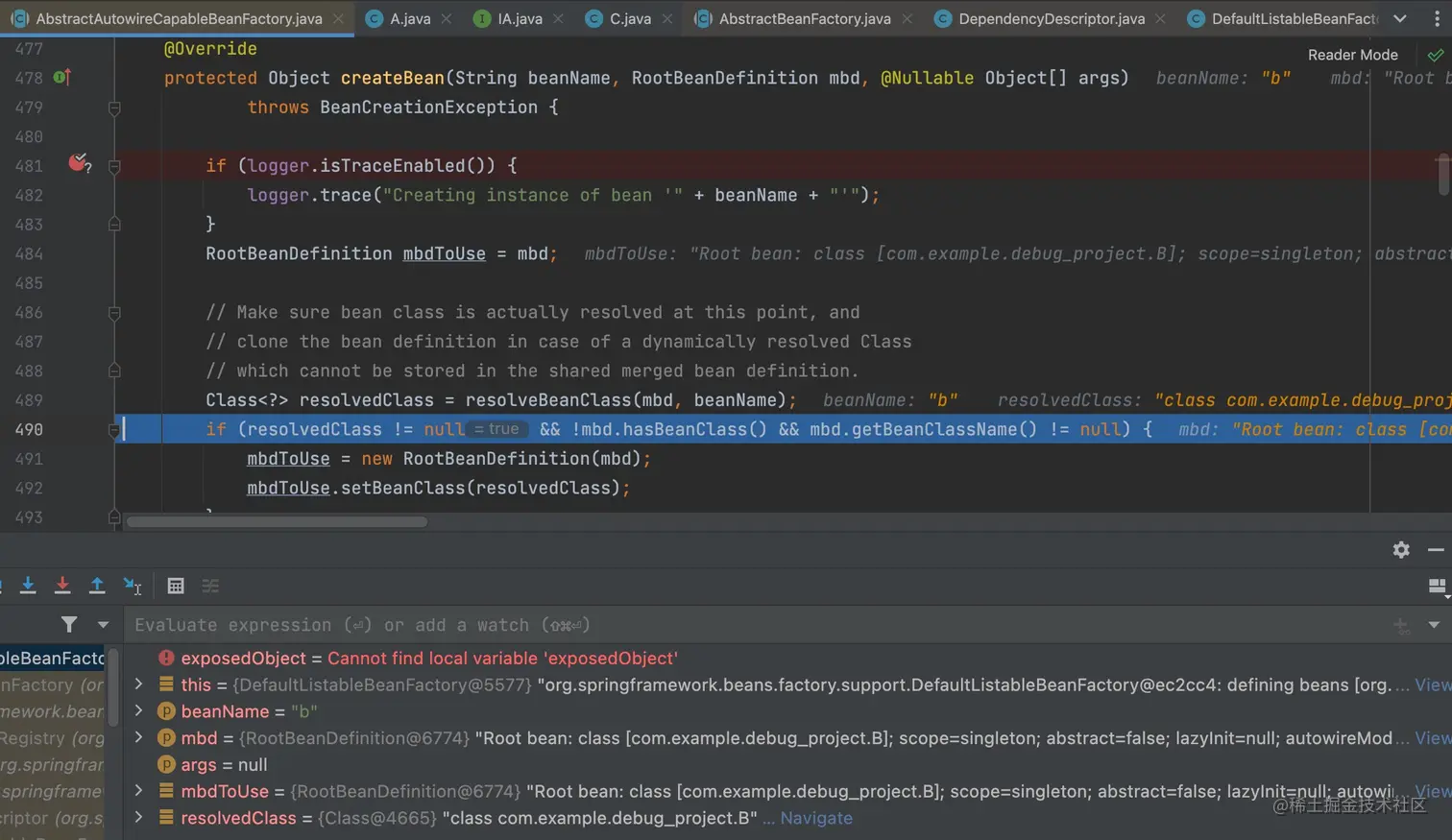Click the override gutter icon on line 478

[x=62, y=78]
